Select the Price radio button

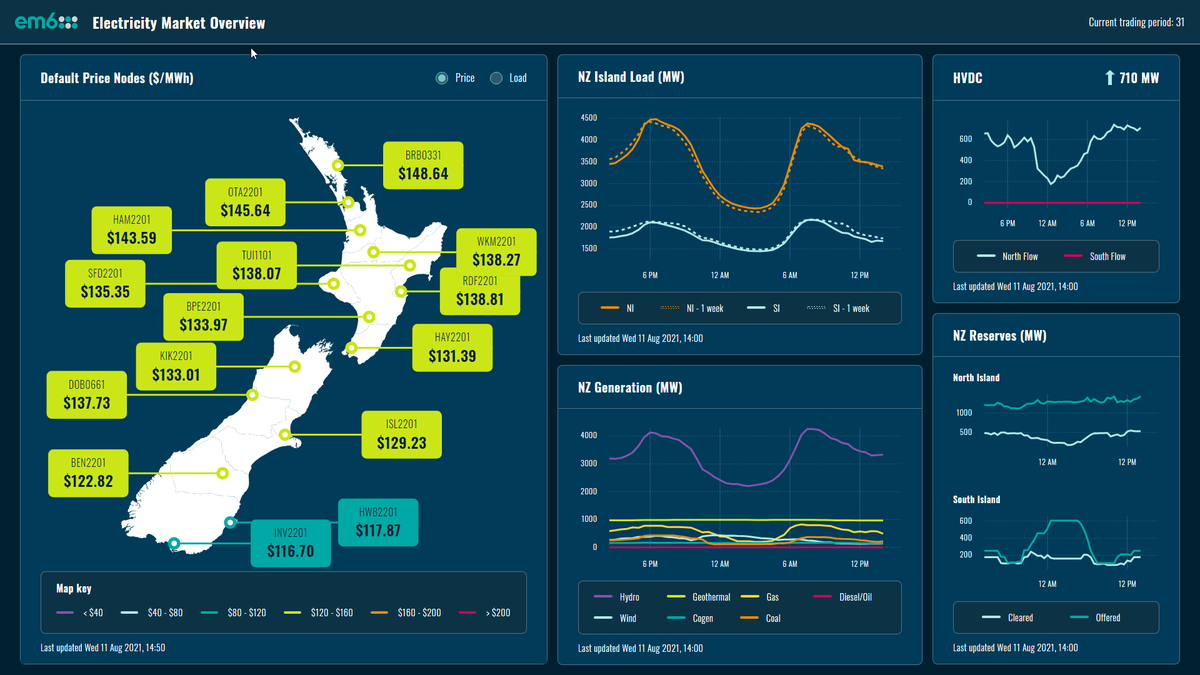point(442,78)
